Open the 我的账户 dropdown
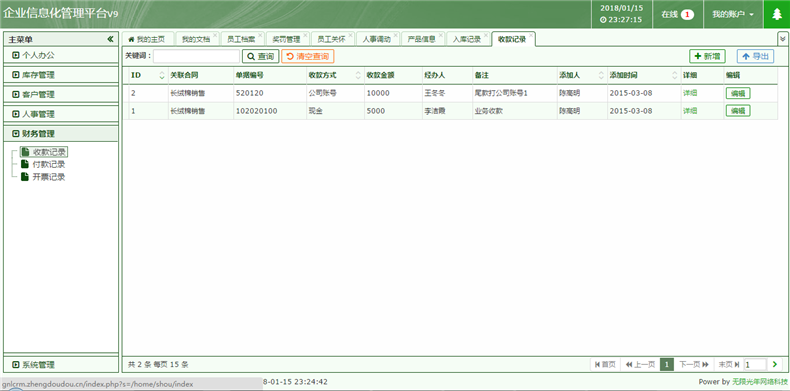The image size is (790, 391). [x=733, y=14]
